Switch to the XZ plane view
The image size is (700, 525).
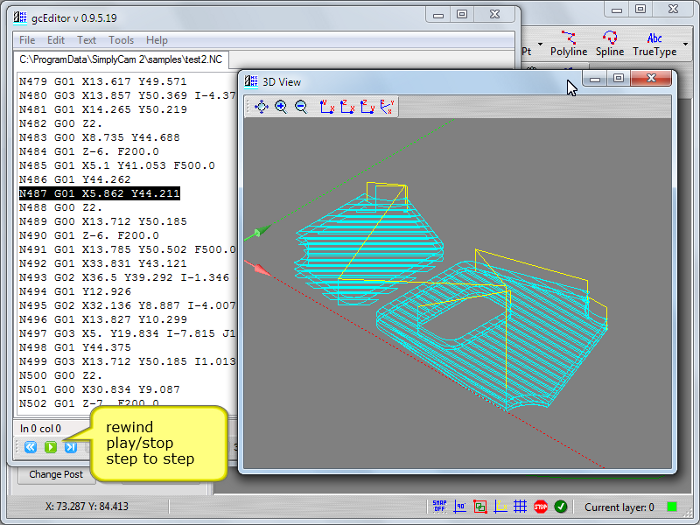(x=347, y=107)
